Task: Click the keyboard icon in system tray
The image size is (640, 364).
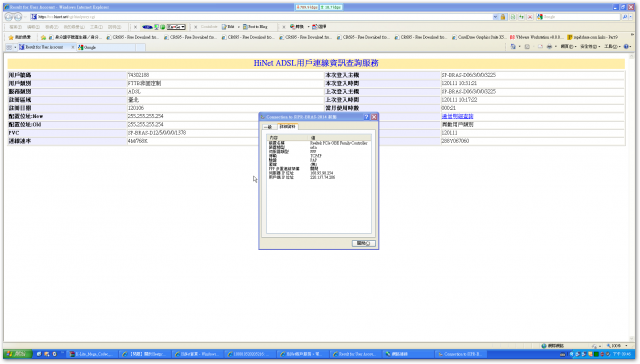Action: tap(563, 354)
